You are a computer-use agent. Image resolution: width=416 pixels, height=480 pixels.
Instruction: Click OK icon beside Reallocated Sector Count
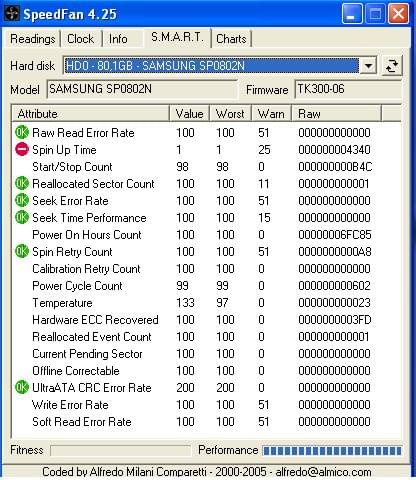tap(22, 183)
